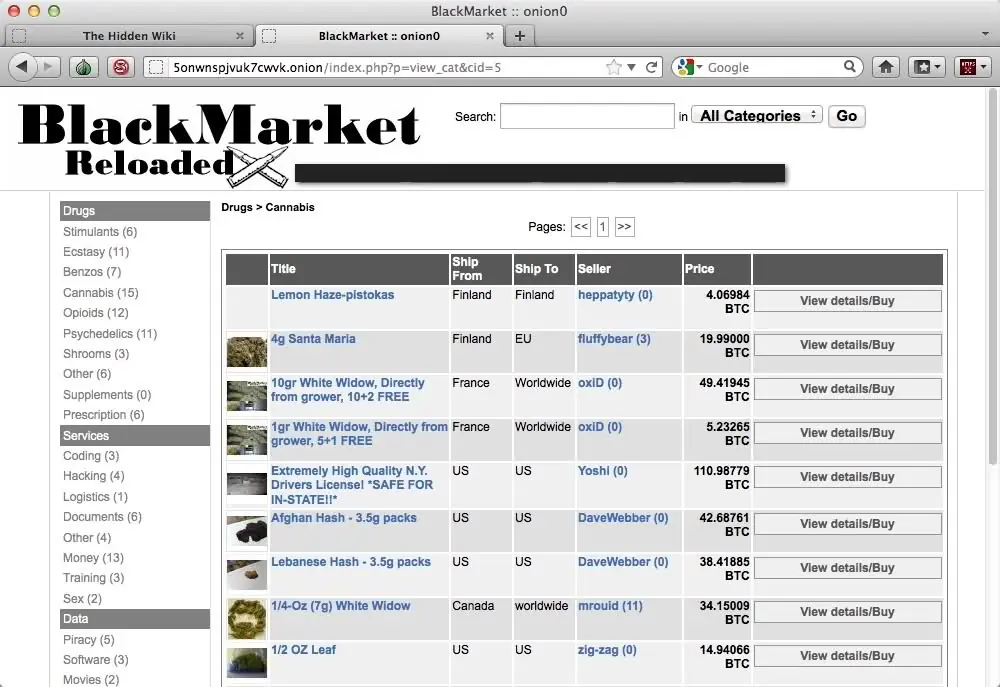
Task: Open the Opioids (12) category
Action: pos(96,313)
